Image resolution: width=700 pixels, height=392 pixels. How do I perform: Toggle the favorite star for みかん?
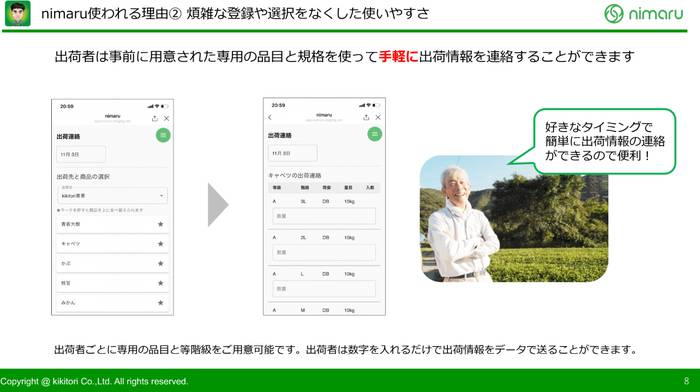coord(161,303)
